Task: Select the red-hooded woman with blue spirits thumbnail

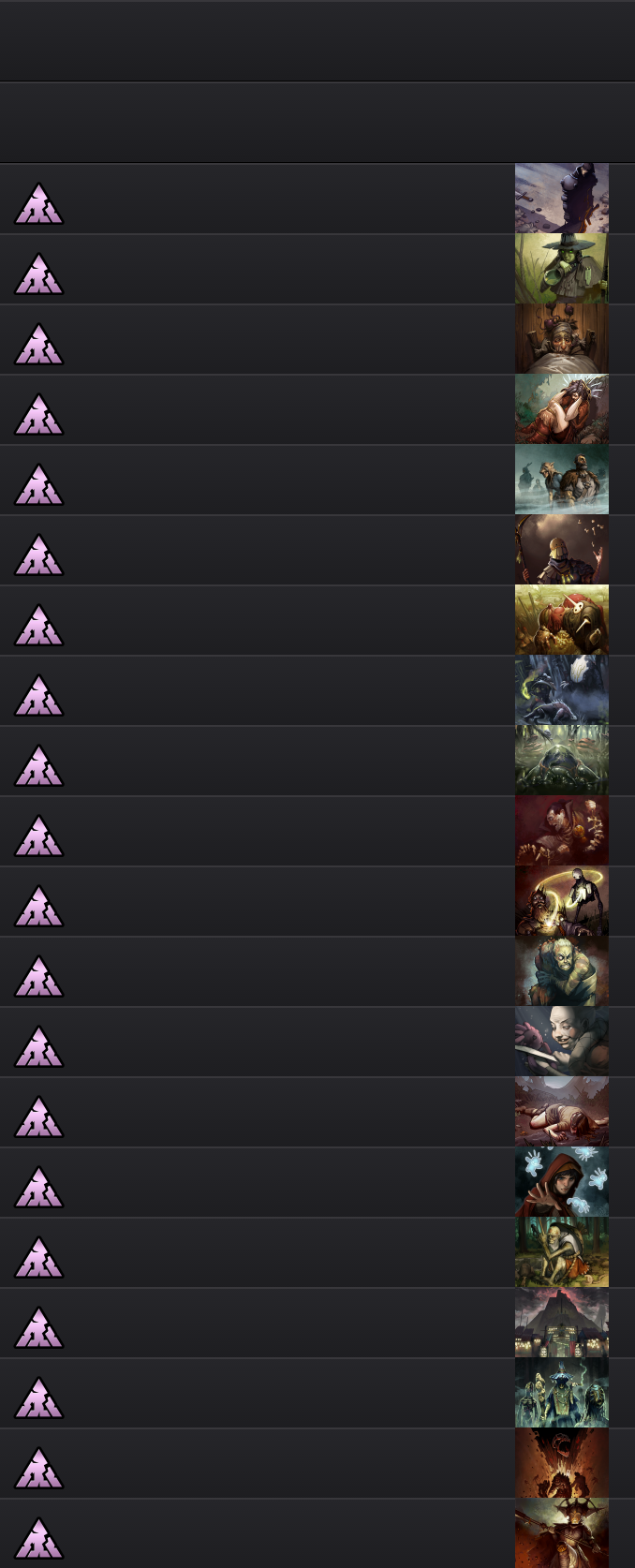Action: click(x=562, y=1182)
